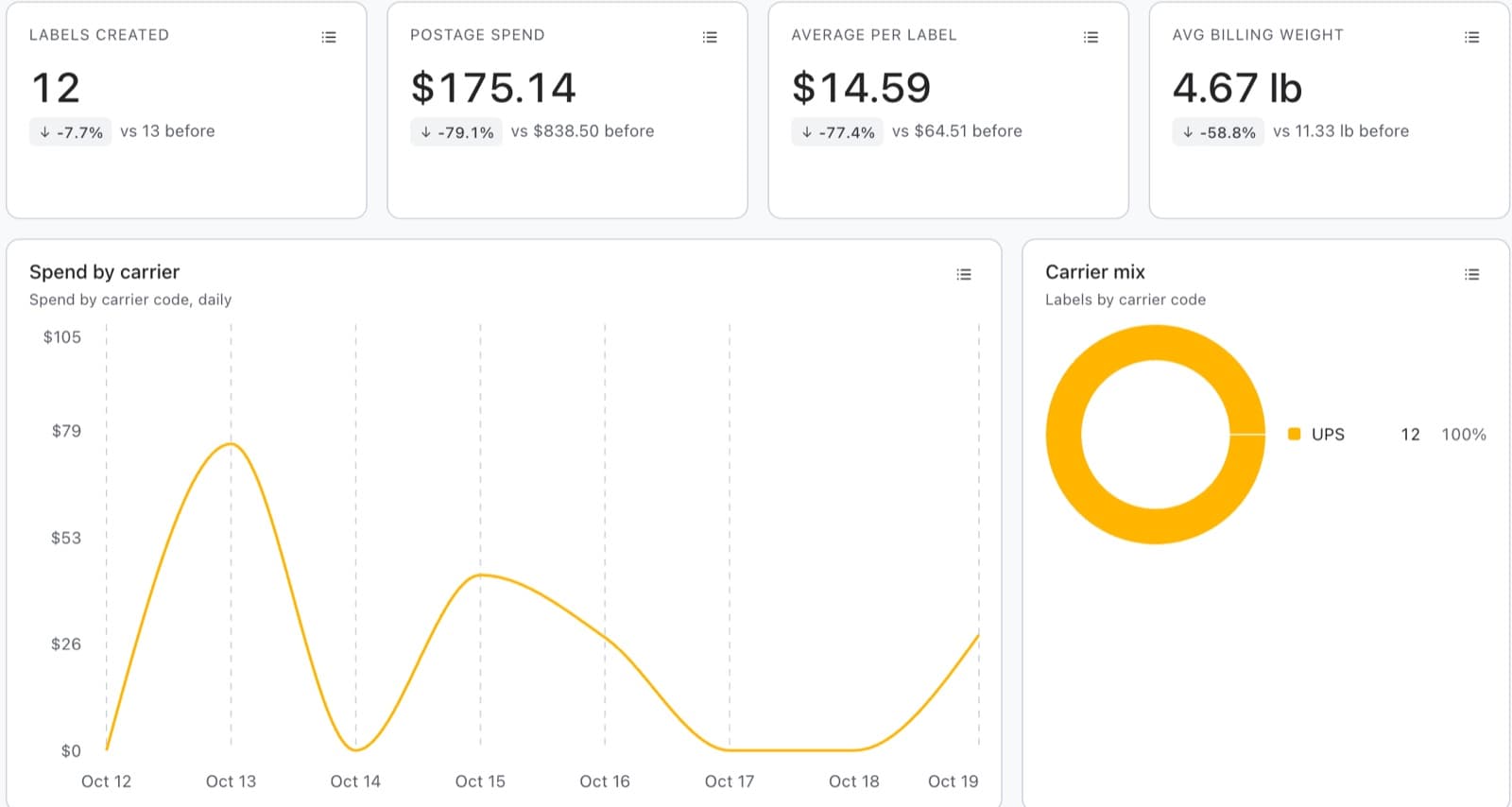Click the 4.67 lb billing weight value
This screenshot has width=1512, height=807.
click(1237, 88)
